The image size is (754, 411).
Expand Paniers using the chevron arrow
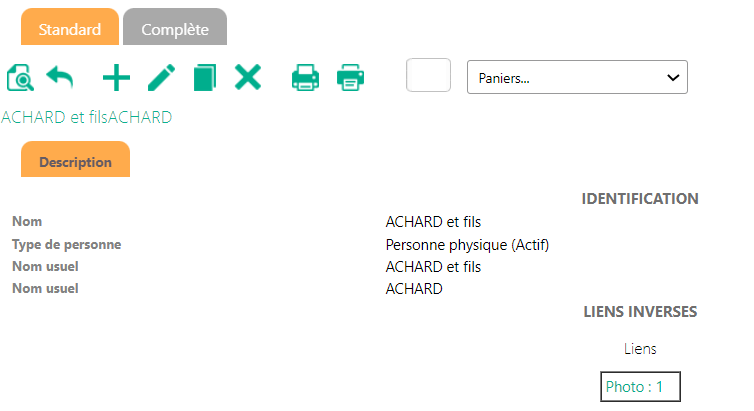673,77
